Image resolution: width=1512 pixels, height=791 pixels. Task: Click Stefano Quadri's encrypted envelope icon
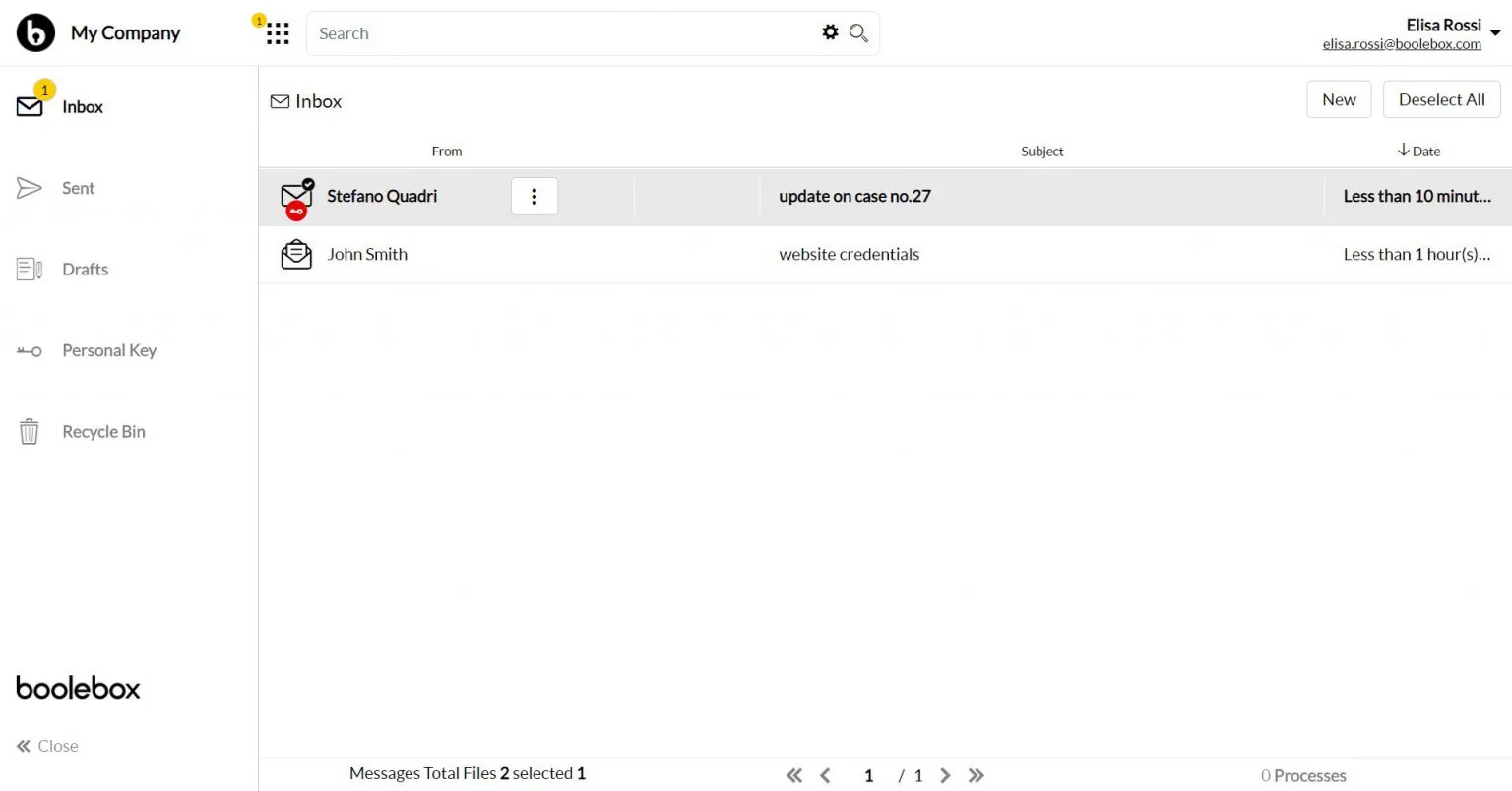pyautogui.click(x=296, y=199)
